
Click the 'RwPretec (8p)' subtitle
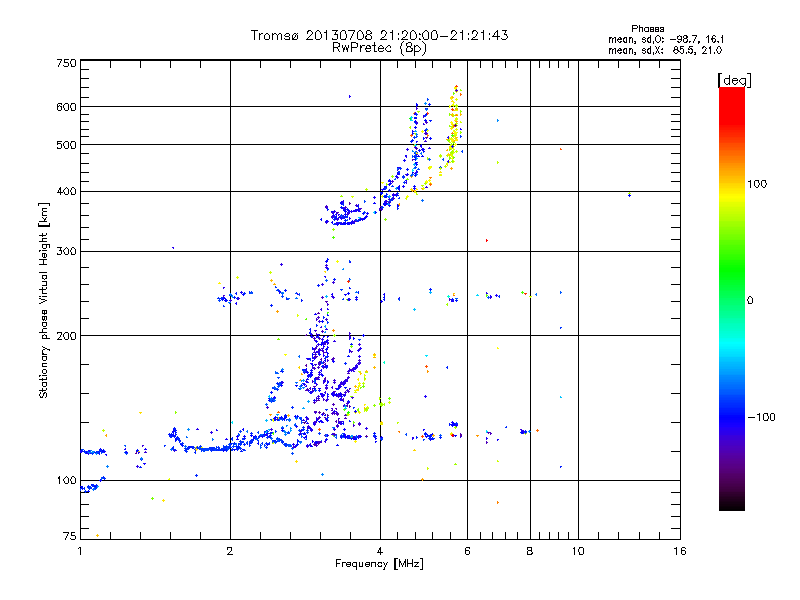(x=379, y=48)
